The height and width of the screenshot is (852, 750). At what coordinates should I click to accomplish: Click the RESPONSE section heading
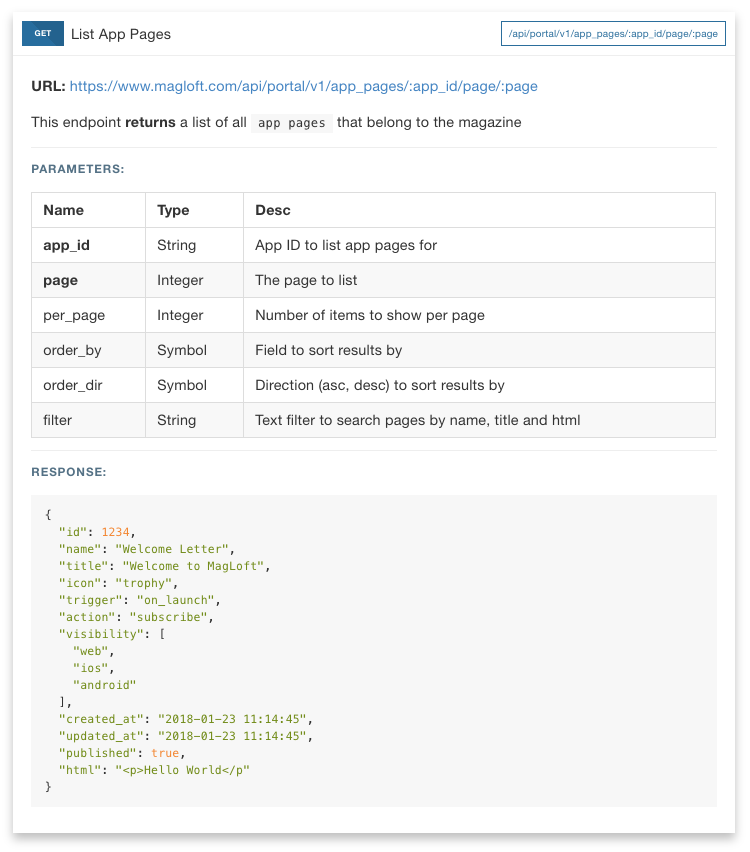pyautogui.click(x=69, y=472)
